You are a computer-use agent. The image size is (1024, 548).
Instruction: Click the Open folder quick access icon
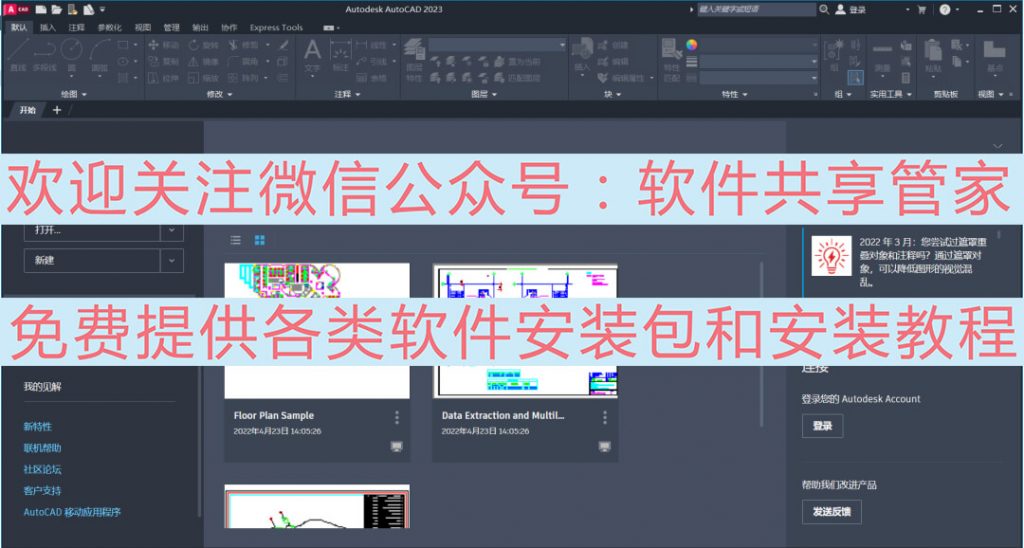[57, 9]
